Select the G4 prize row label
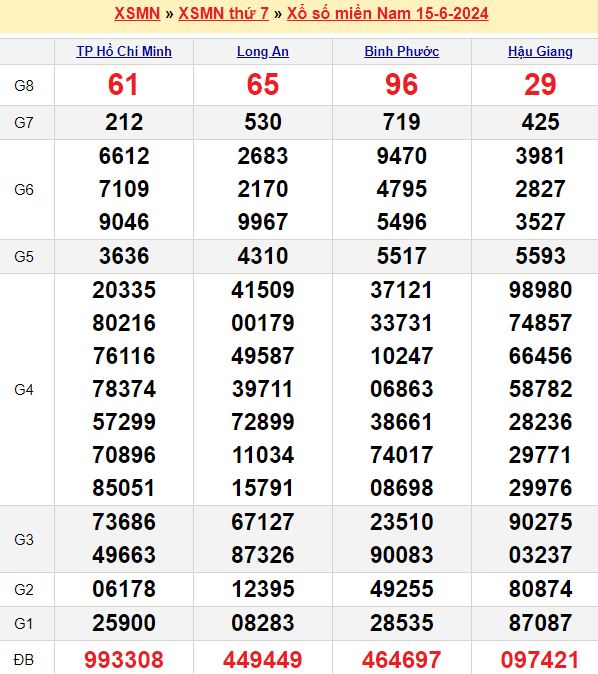The width and height of the screenshot is (598, 674). coord(24,389)
